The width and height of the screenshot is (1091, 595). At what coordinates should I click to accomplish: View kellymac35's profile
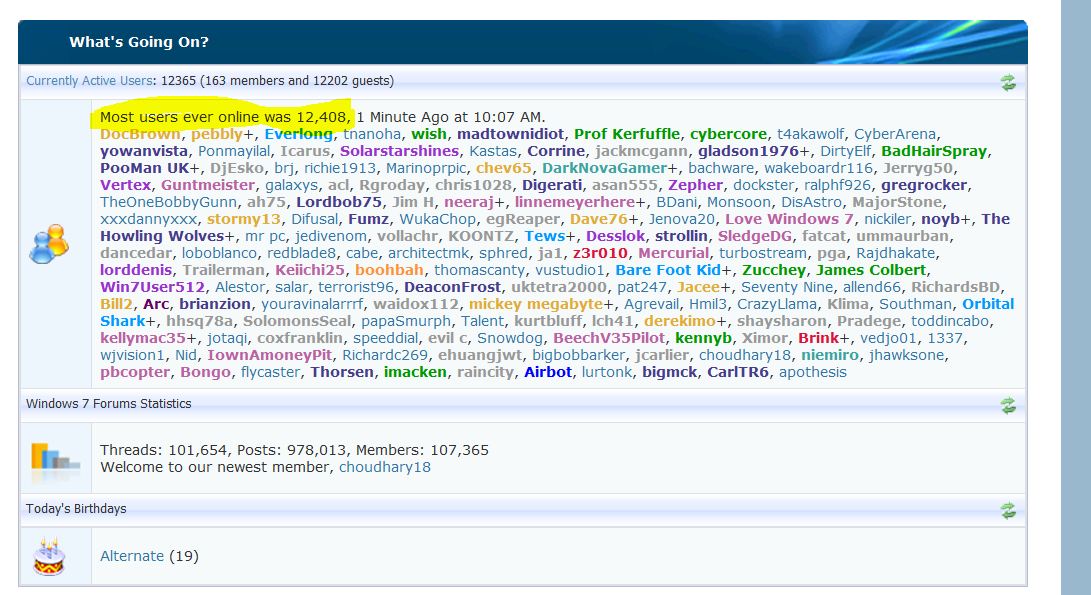(x=143, y=338)
